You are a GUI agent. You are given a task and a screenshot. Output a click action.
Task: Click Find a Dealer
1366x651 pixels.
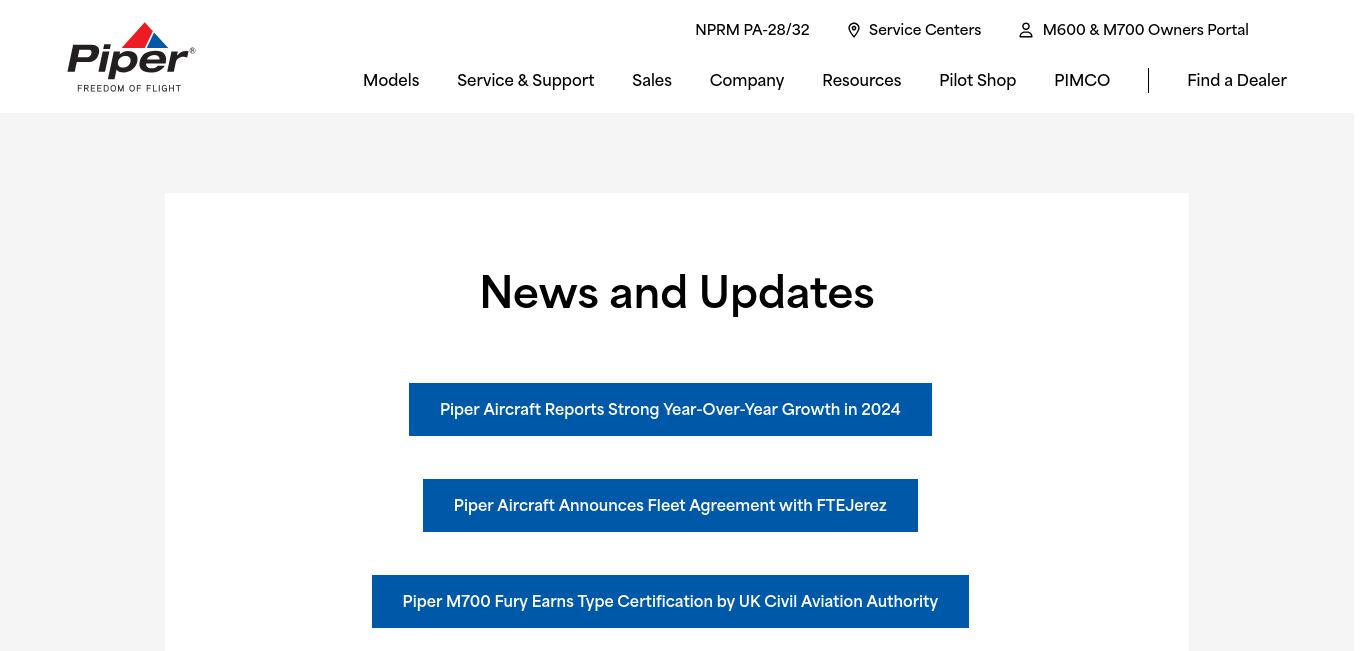pyautogui.click(x=1237, y=80)
